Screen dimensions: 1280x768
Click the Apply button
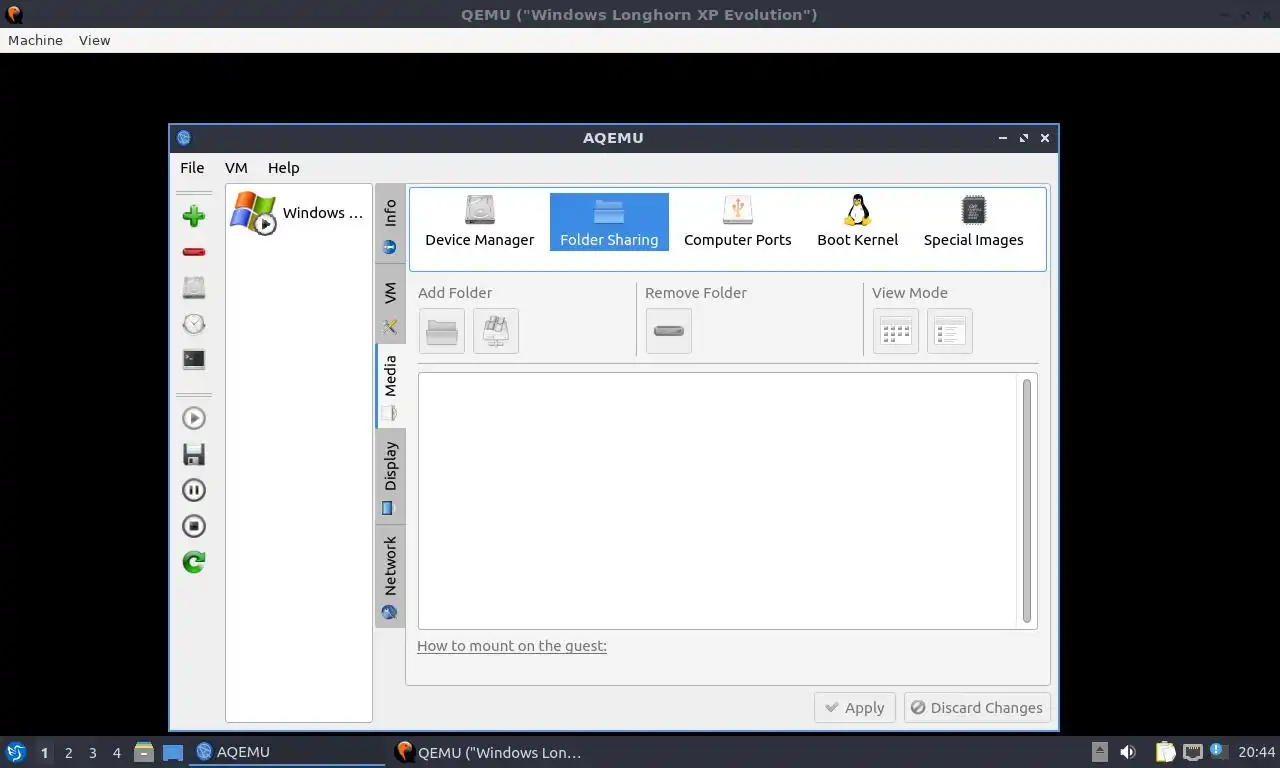tap(855, 707)
